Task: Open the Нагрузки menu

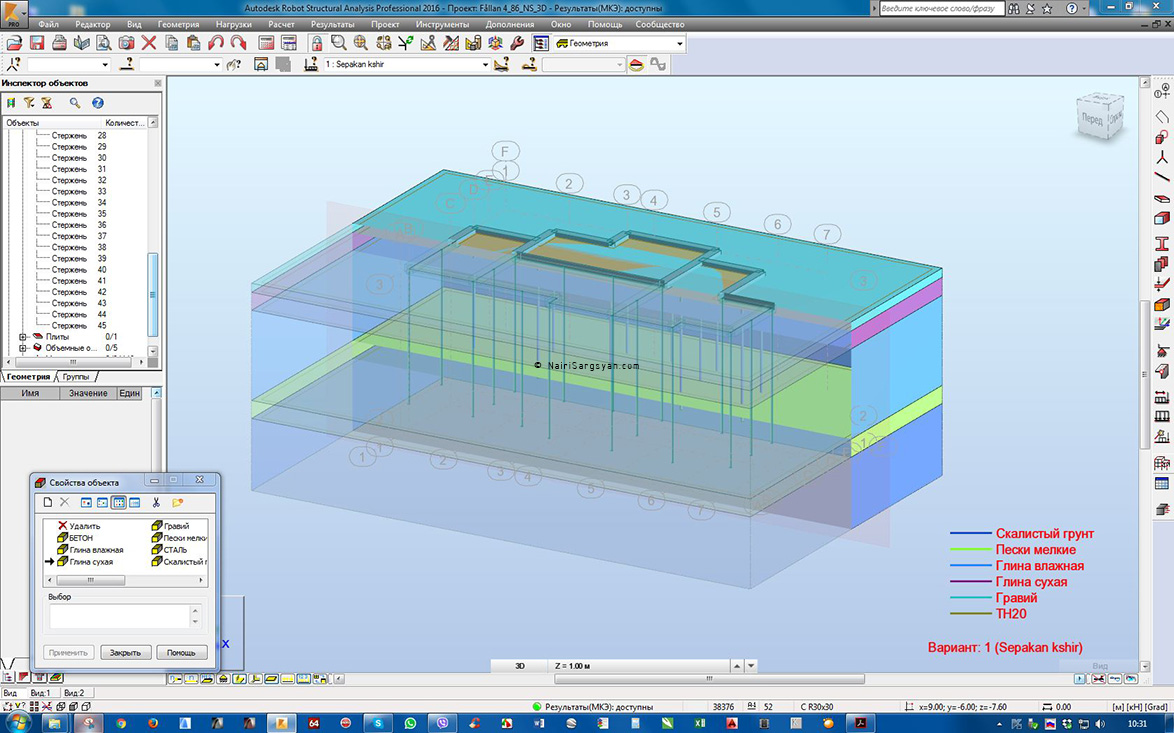Action: 234,24
